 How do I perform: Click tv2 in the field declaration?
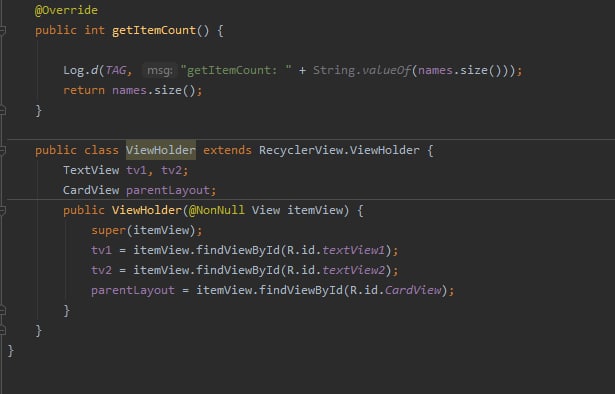pyautogui.click(x=171, y=170)
